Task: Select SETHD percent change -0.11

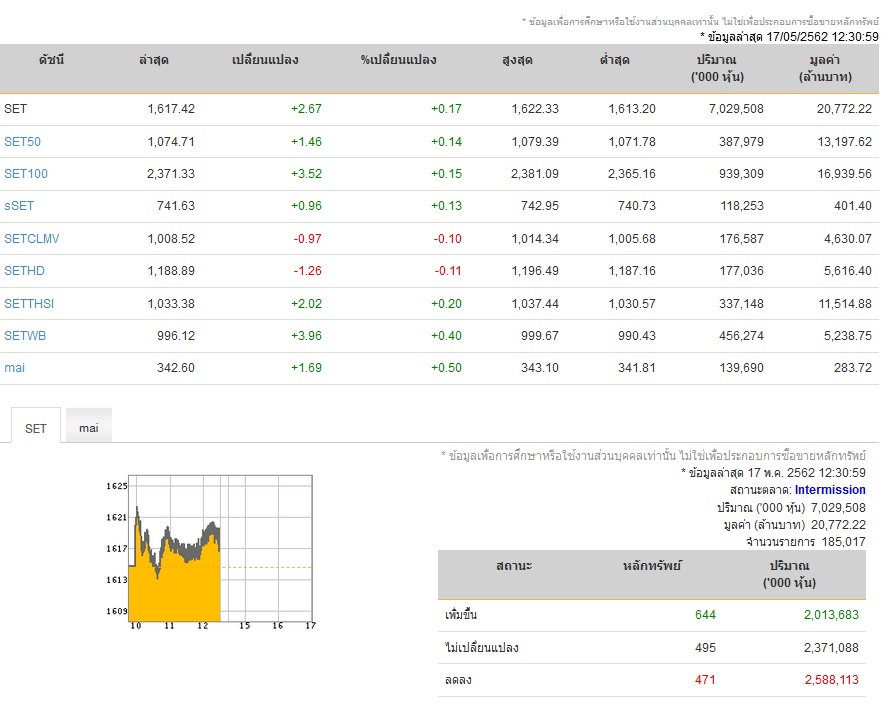Action: (x=448, y=271)
